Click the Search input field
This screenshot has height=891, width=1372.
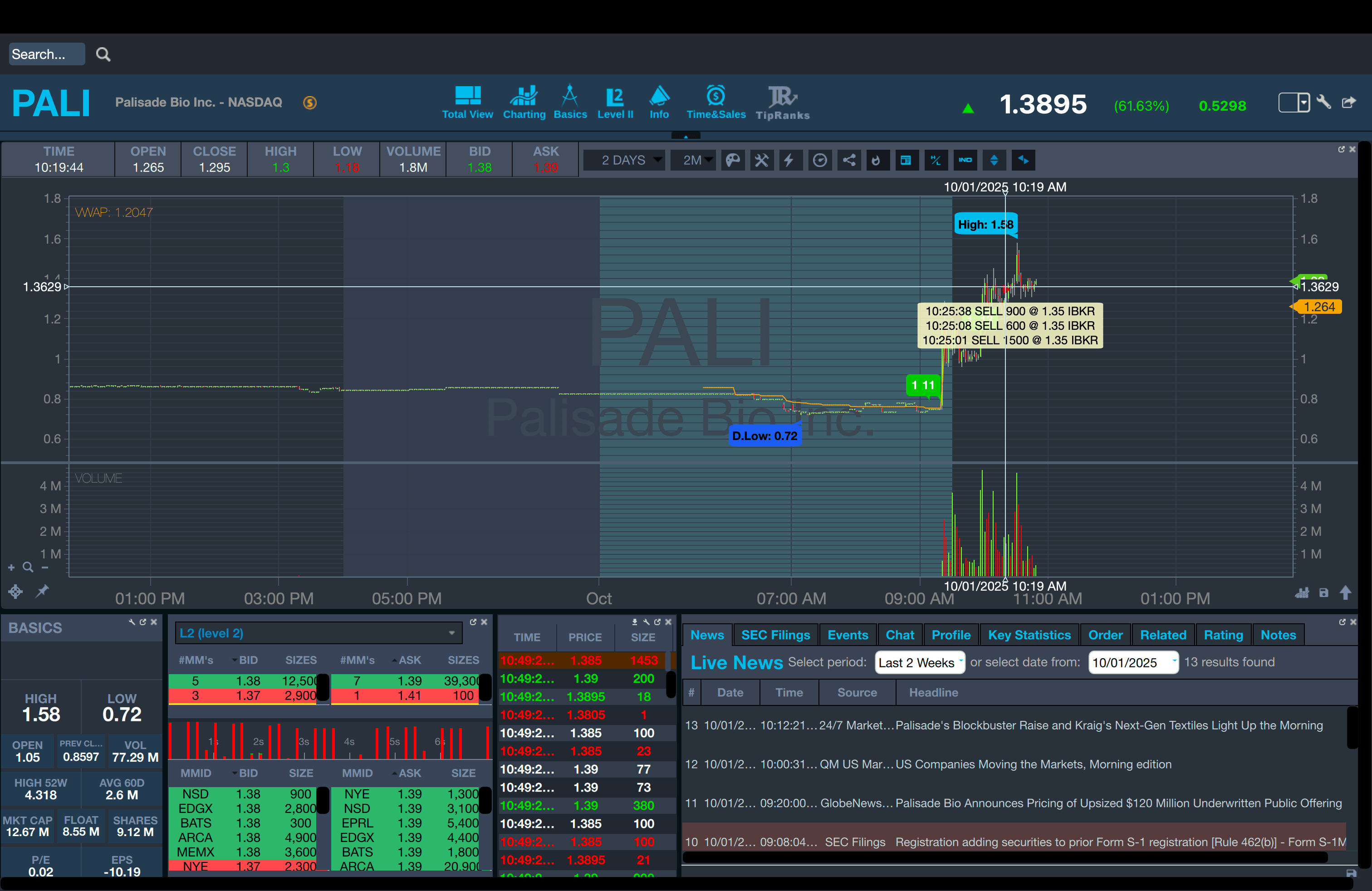[46, 54]
